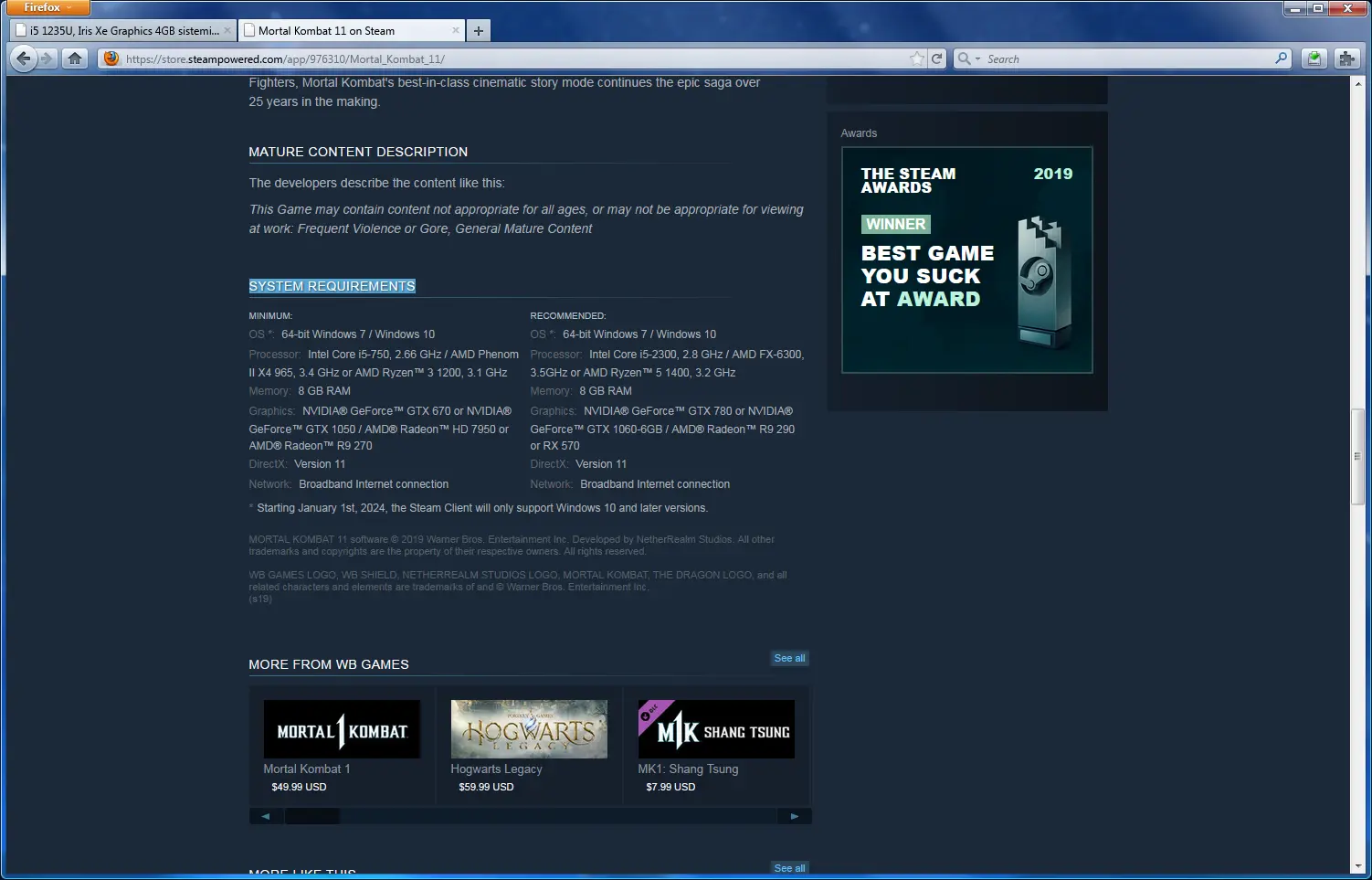
Task: Open the Firefox home page
Action: coord(75,58)
